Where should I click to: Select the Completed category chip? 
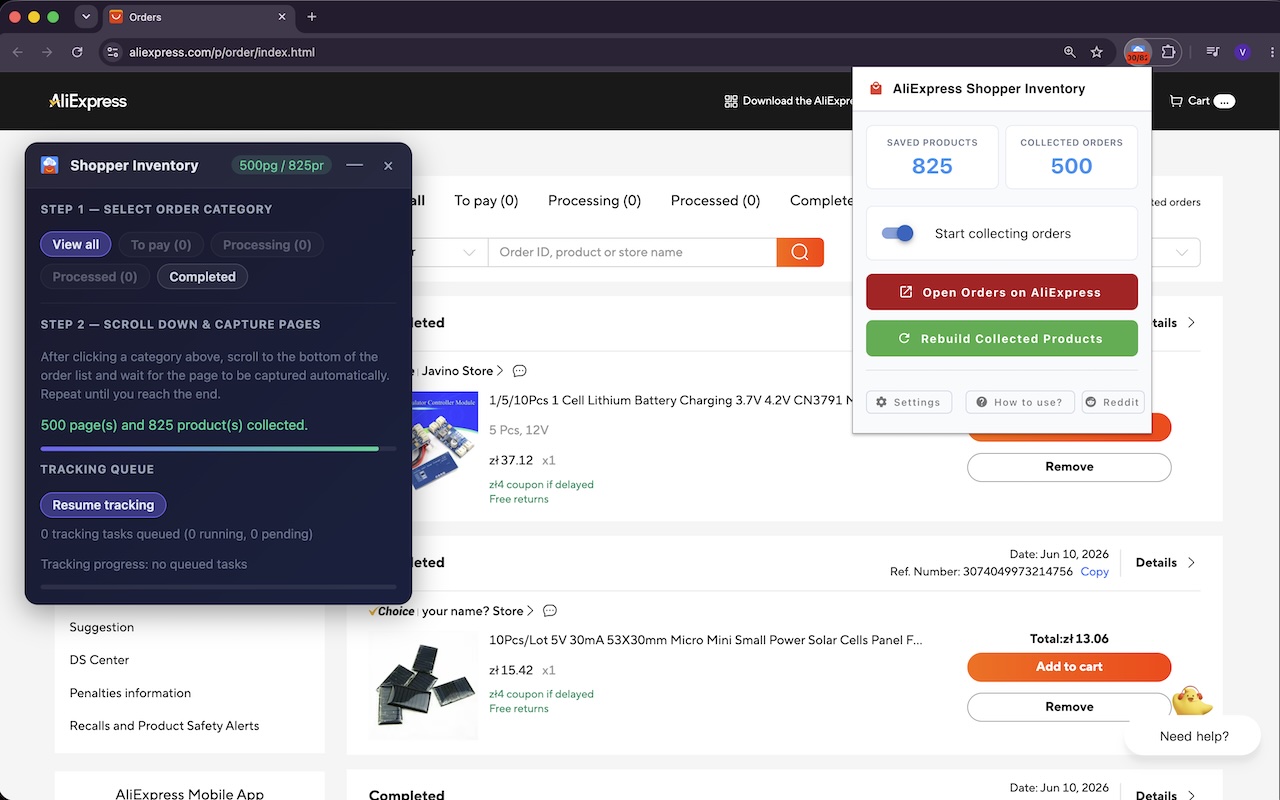[x=202, y=277]
